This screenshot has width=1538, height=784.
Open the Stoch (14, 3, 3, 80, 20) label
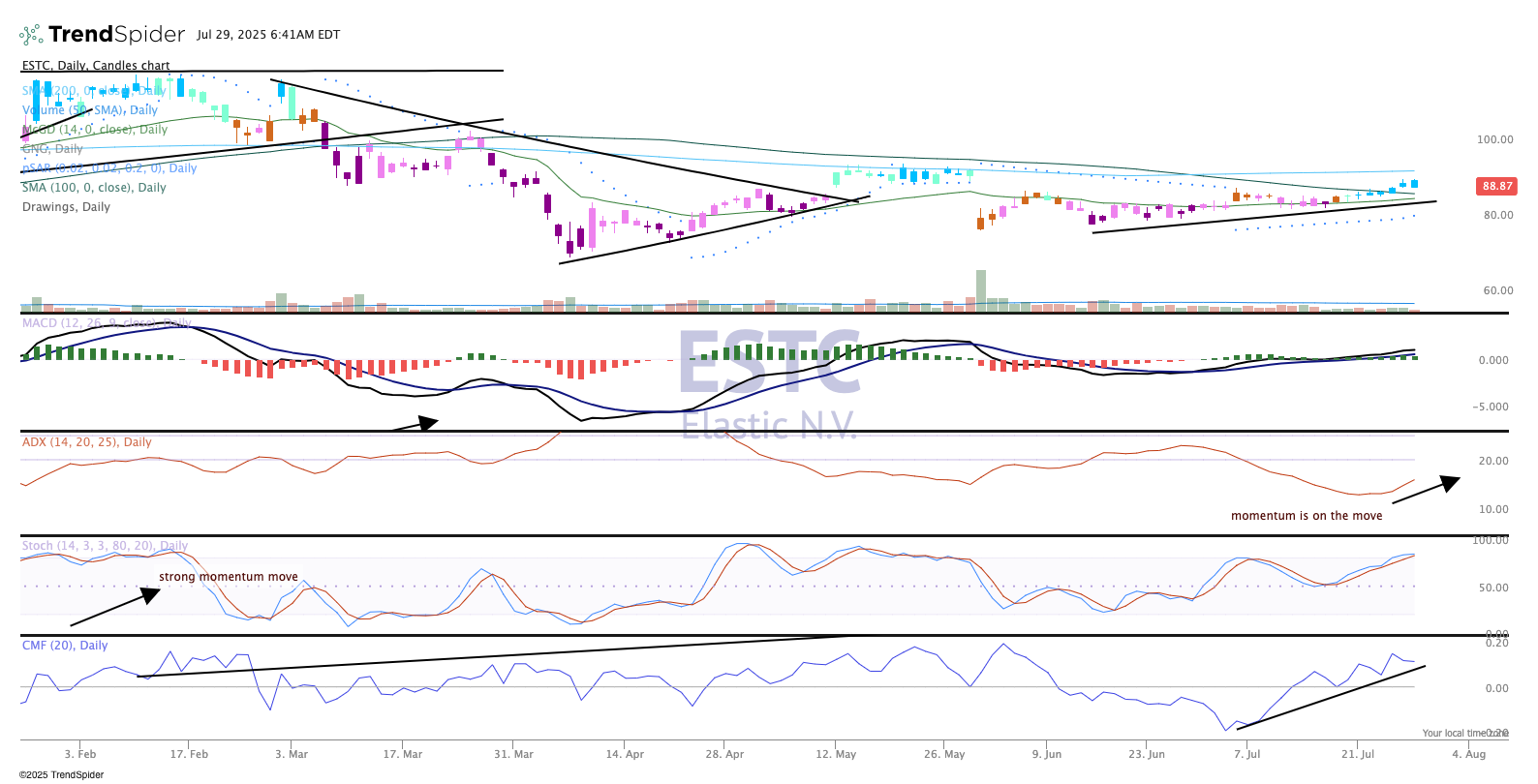point(105,546)
